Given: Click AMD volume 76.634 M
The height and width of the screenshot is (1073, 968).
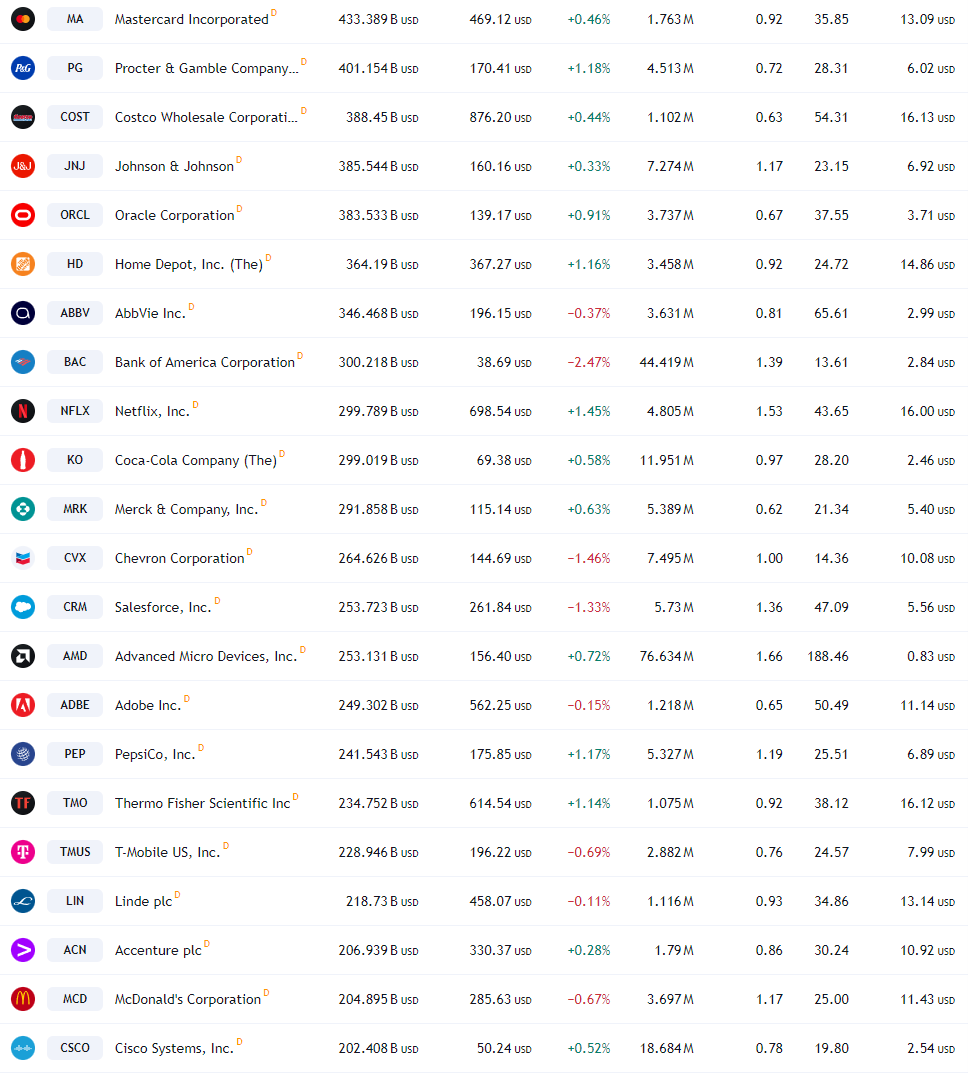Looking at the screenshot, I should pos(666,656).
